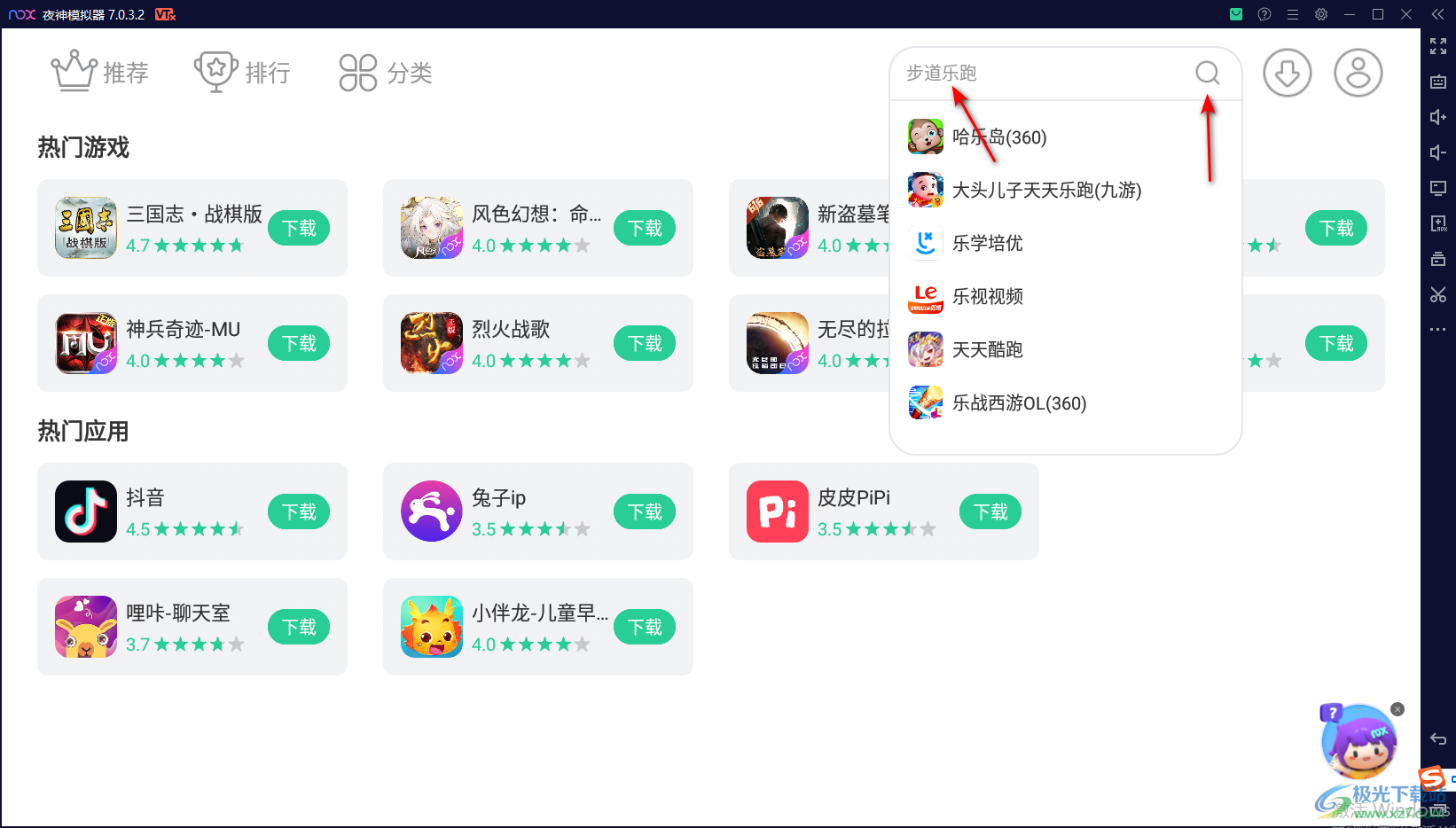Open the 小伴龙 dragon icon
Viewport: 1456px width, 828px height.
432,627
